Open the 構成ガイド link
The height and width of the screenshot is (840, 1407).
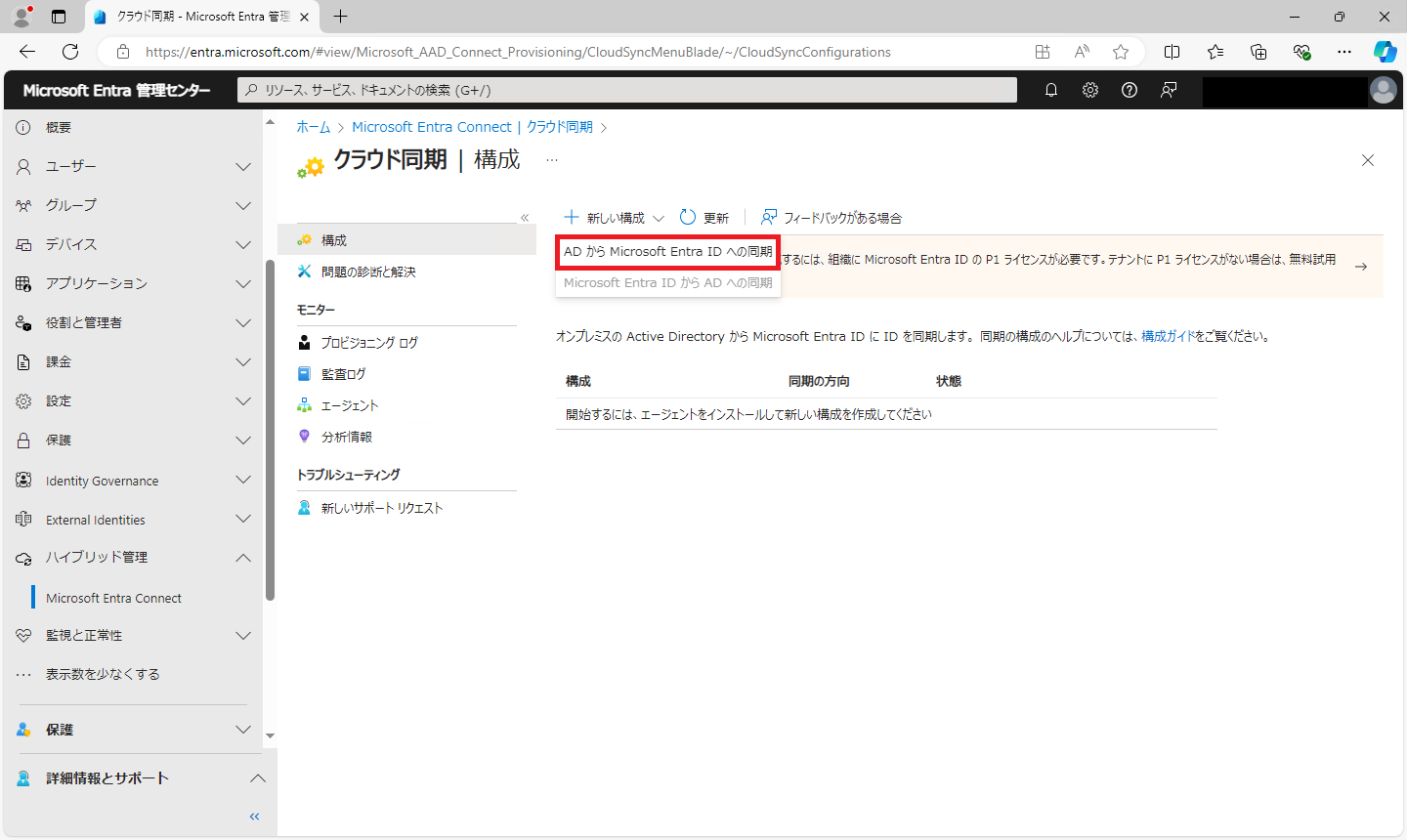pos(1169,336)
